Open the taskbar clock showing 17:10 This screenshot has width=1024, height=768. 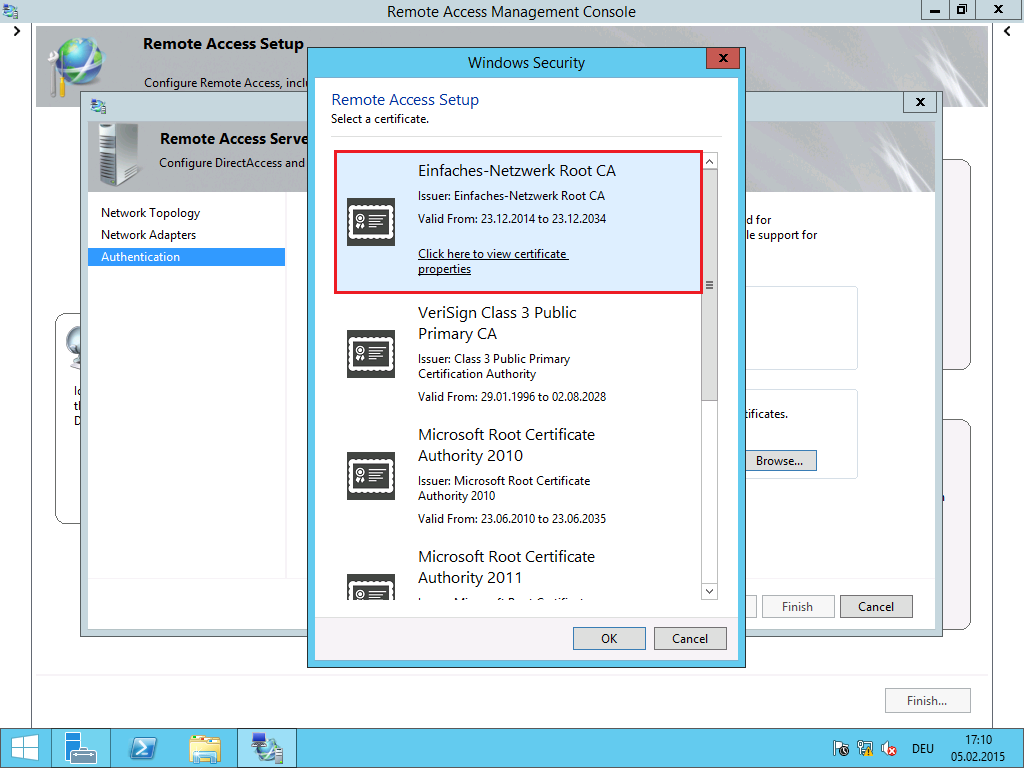tap(978, 748)
